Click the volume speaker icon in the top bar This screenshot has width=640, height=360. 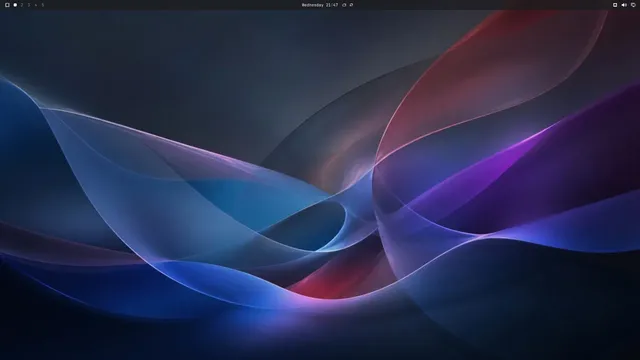[624, 5]
